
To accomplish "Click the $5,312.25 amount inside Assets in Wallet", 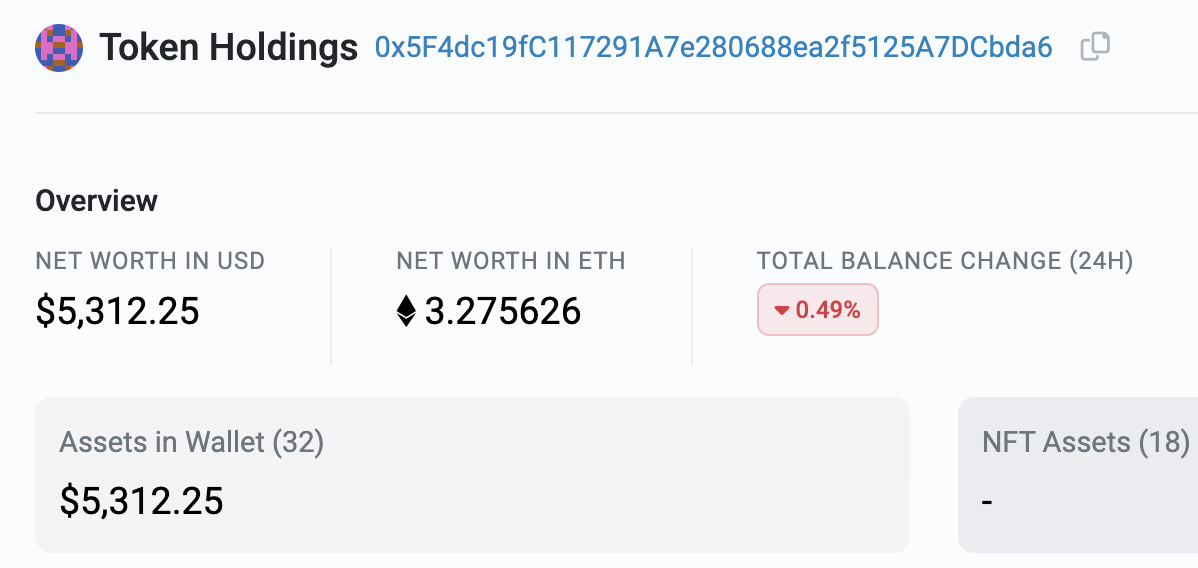I will point(141,501).
